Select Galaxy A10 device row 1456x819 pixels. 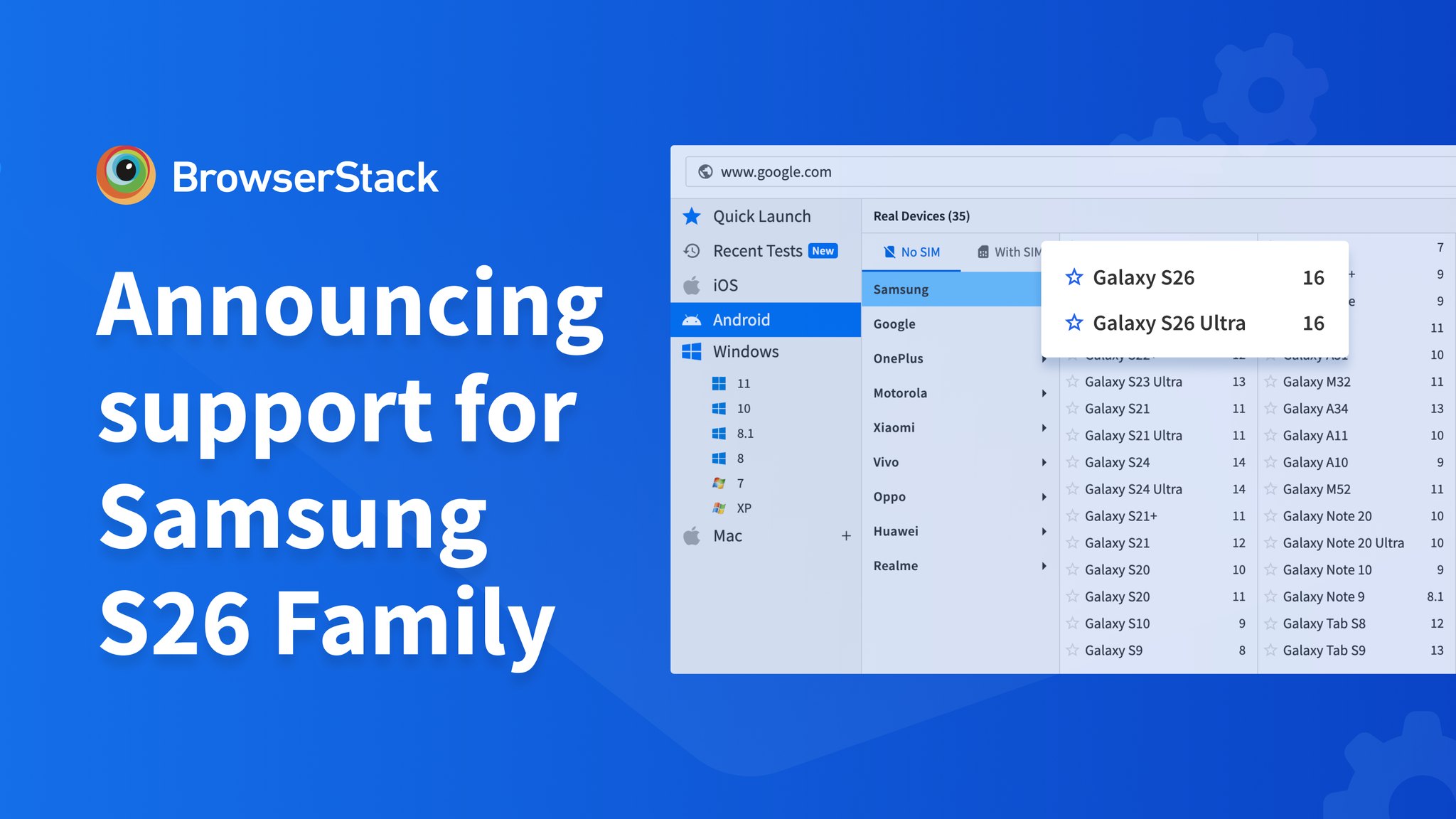[x=1356, y=462]
